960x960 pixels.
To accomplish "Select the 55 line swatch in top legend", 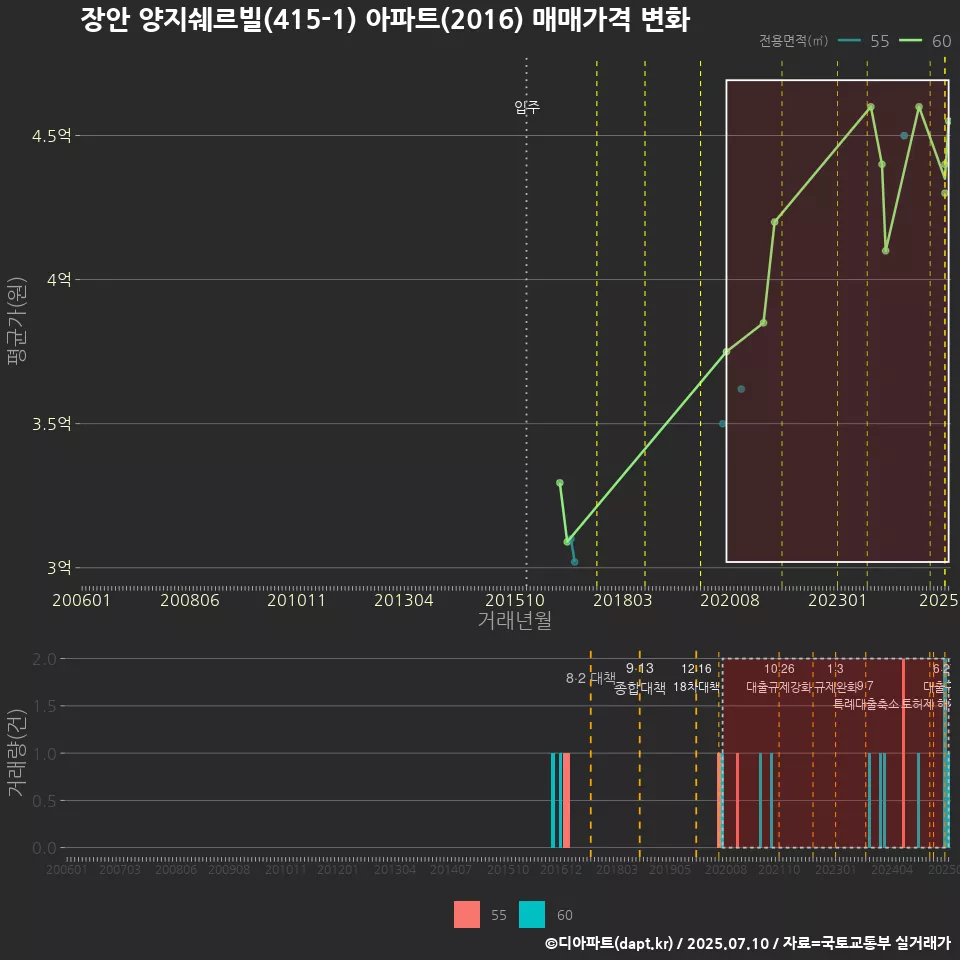I will [849, 41].
